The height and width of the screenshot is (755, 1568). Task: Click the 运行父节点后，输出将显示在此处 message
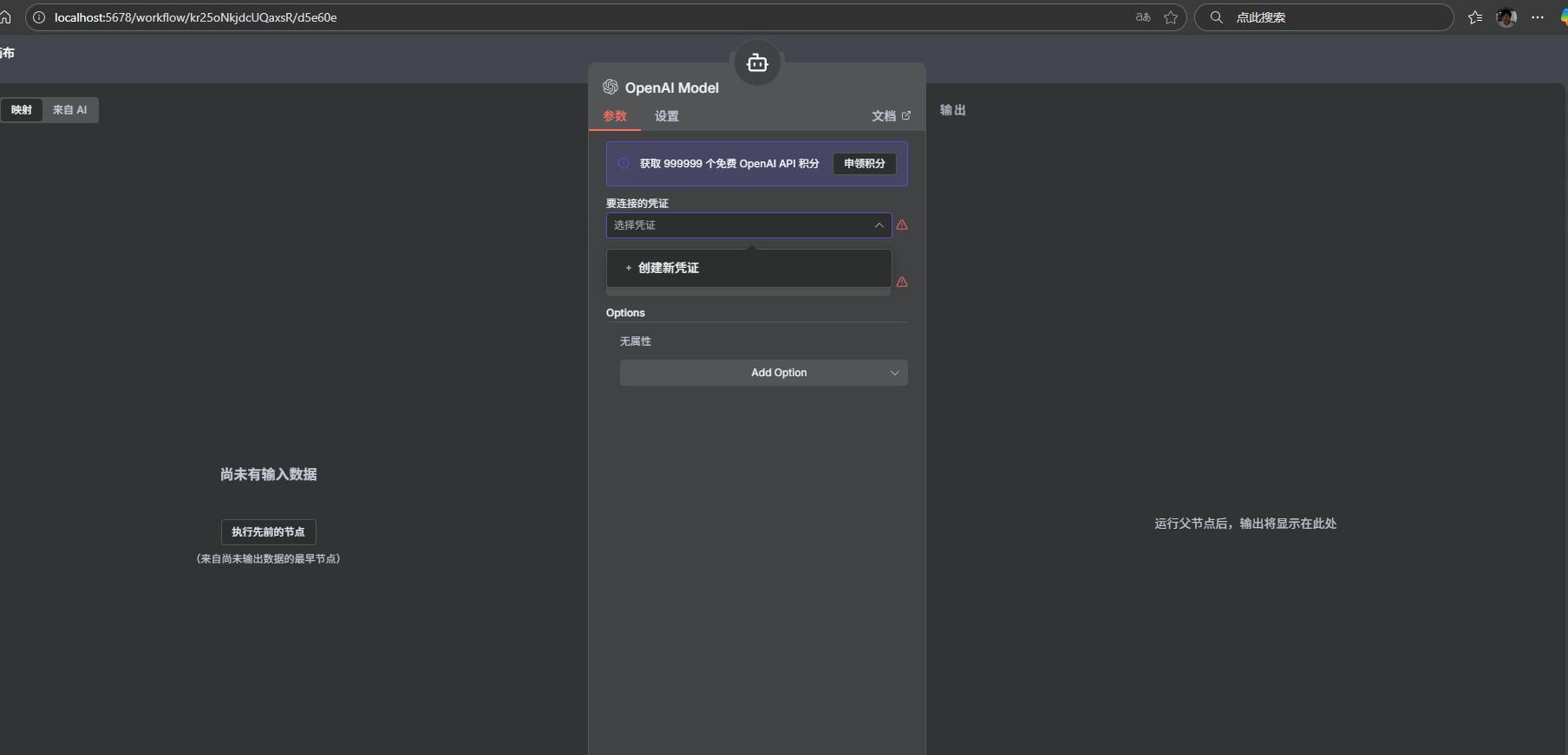[x=1245, y=524]
